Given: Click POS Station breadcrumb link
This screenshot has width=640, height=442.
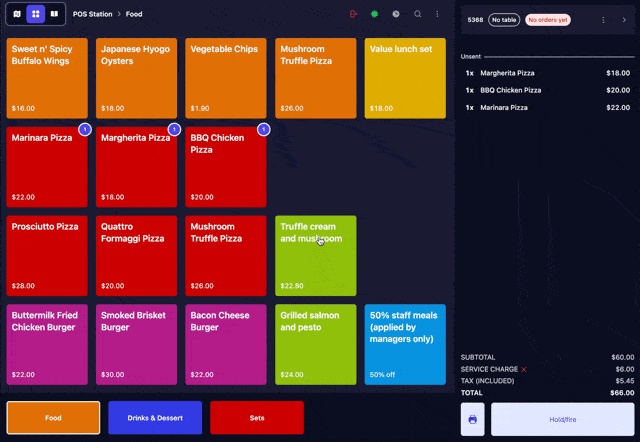Looking at the screenshot, I should tap(90, 14).
